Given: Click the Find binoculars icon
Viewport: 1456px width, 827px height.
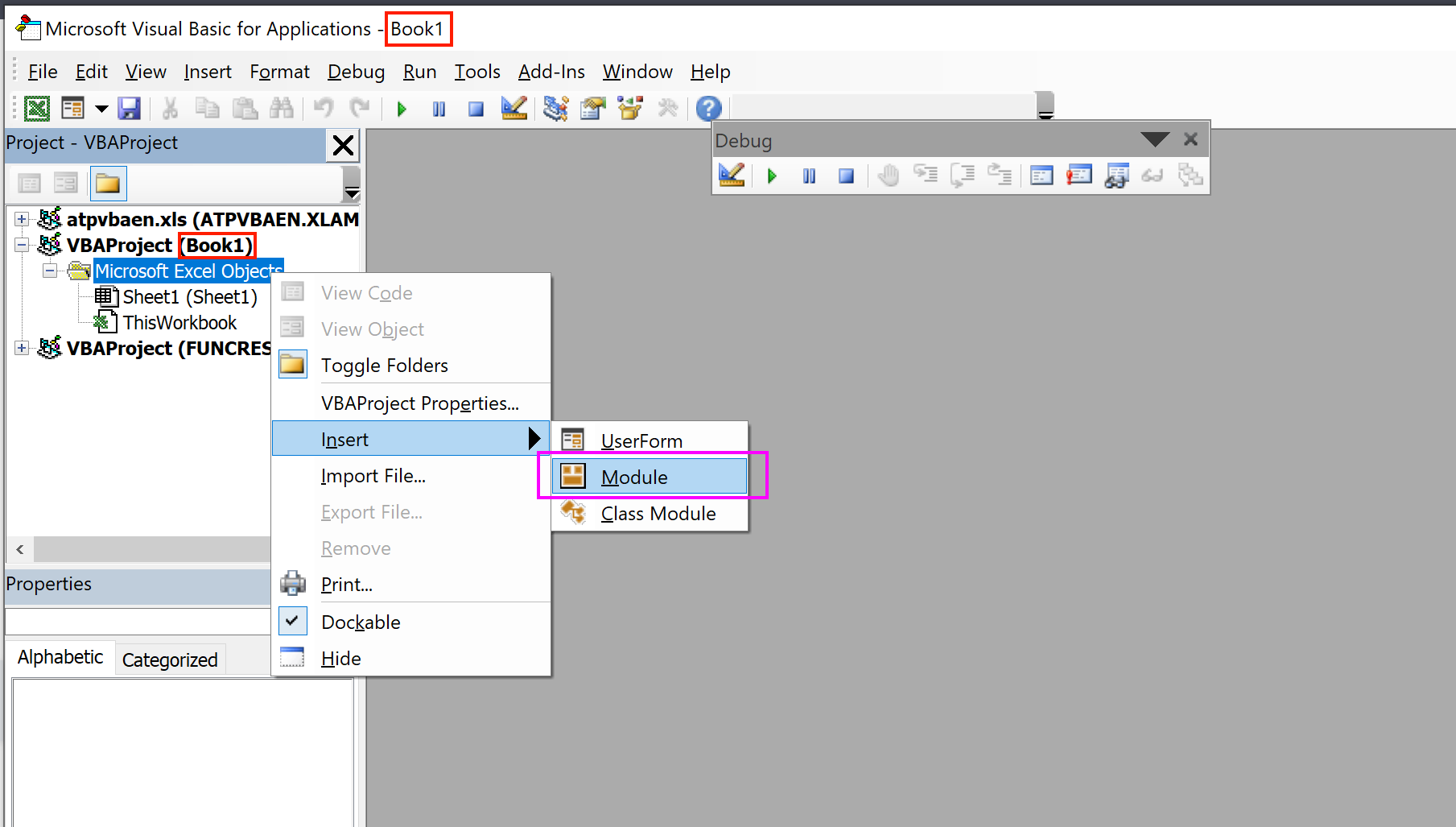Looking at the screenshot, I should [282, 108].
